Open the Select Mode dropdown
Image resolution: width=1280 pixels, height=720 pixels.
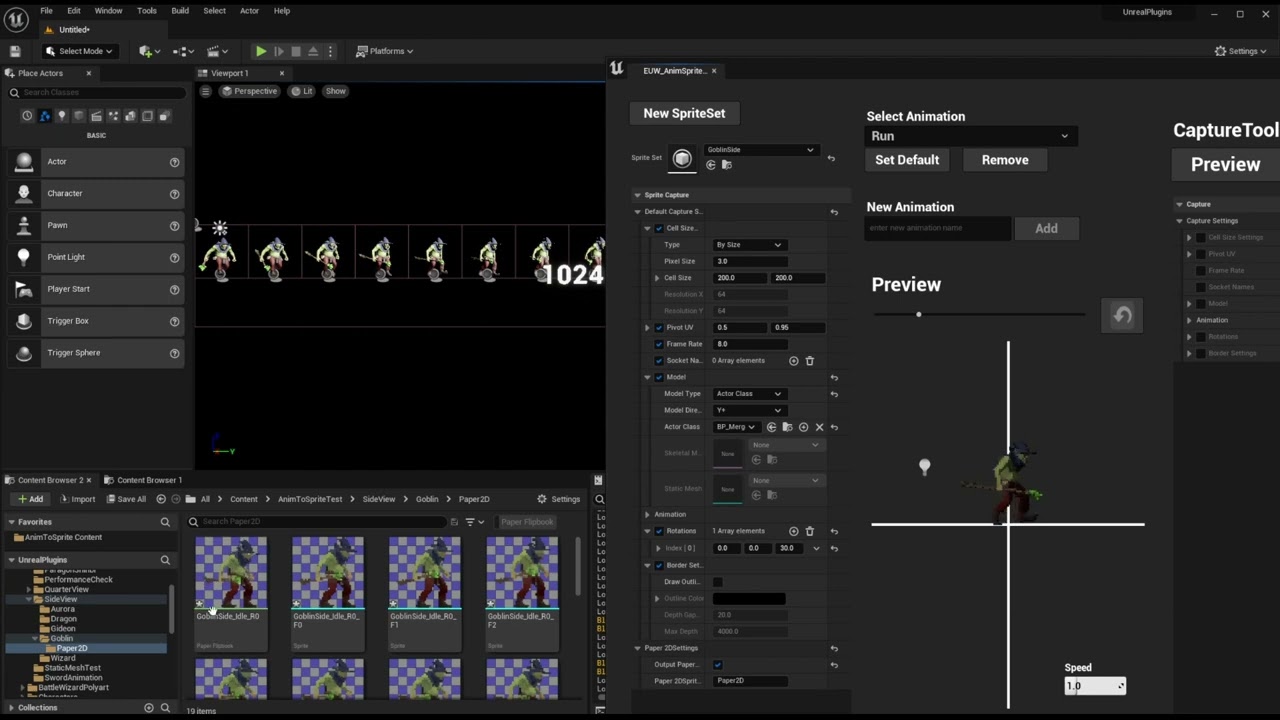(x=80, y=51)
